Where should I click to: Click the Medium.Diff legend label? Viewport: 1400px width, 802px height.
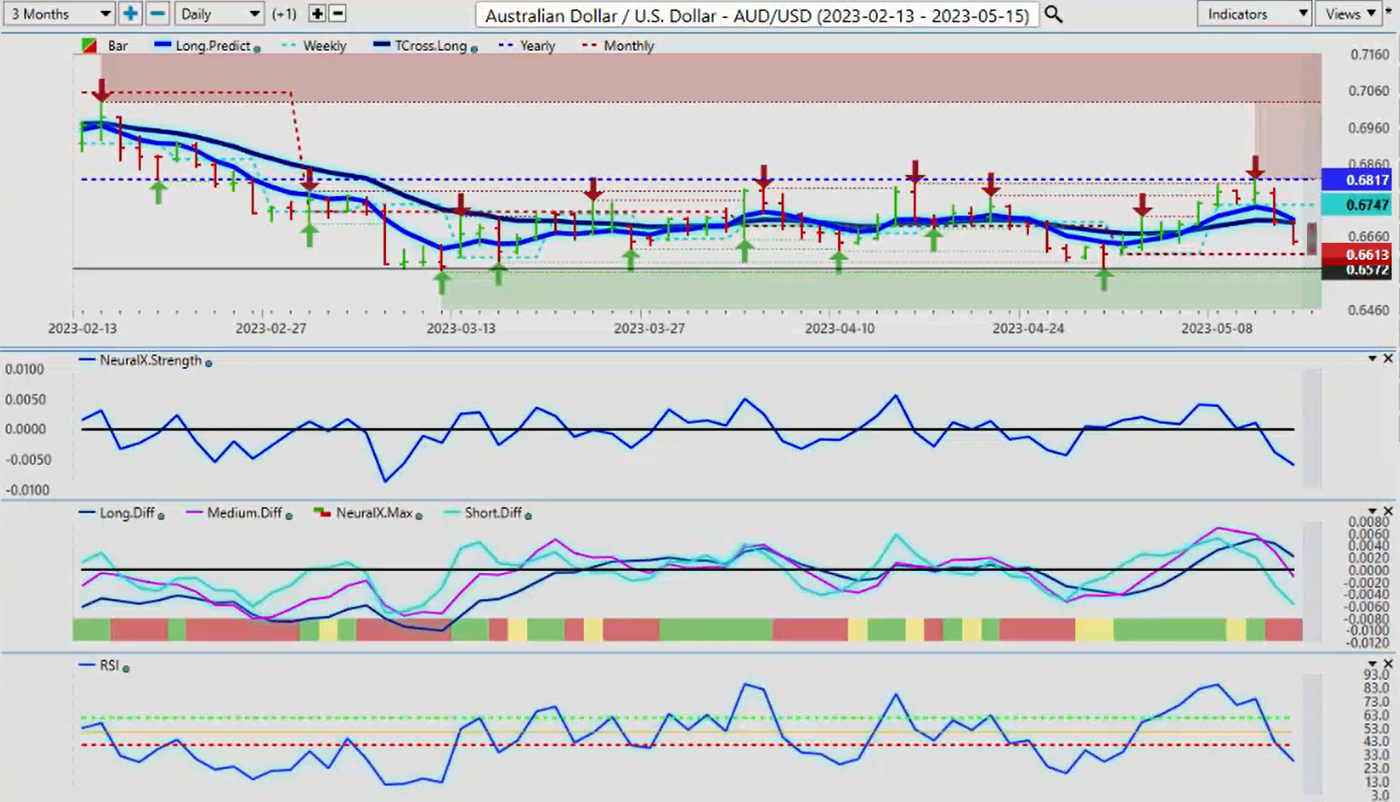tap(244, 513)
